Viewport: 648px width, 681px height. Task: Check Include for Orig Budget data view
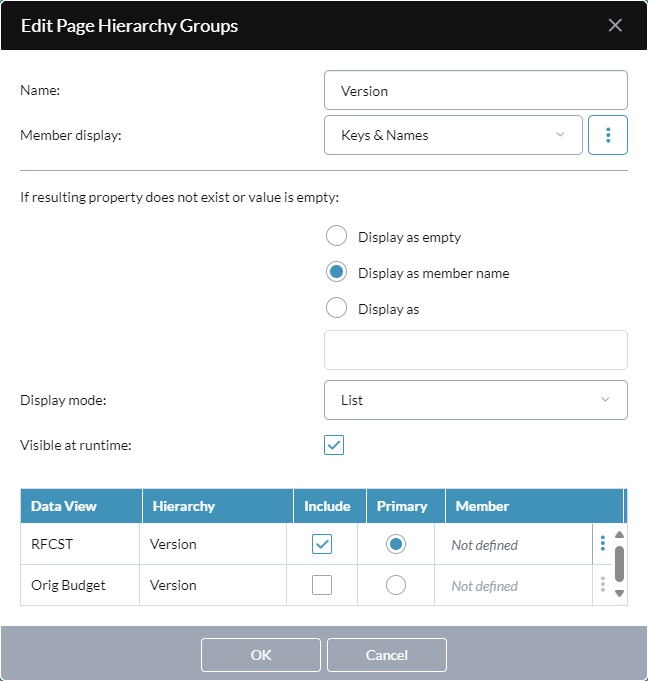click(322, 585)
